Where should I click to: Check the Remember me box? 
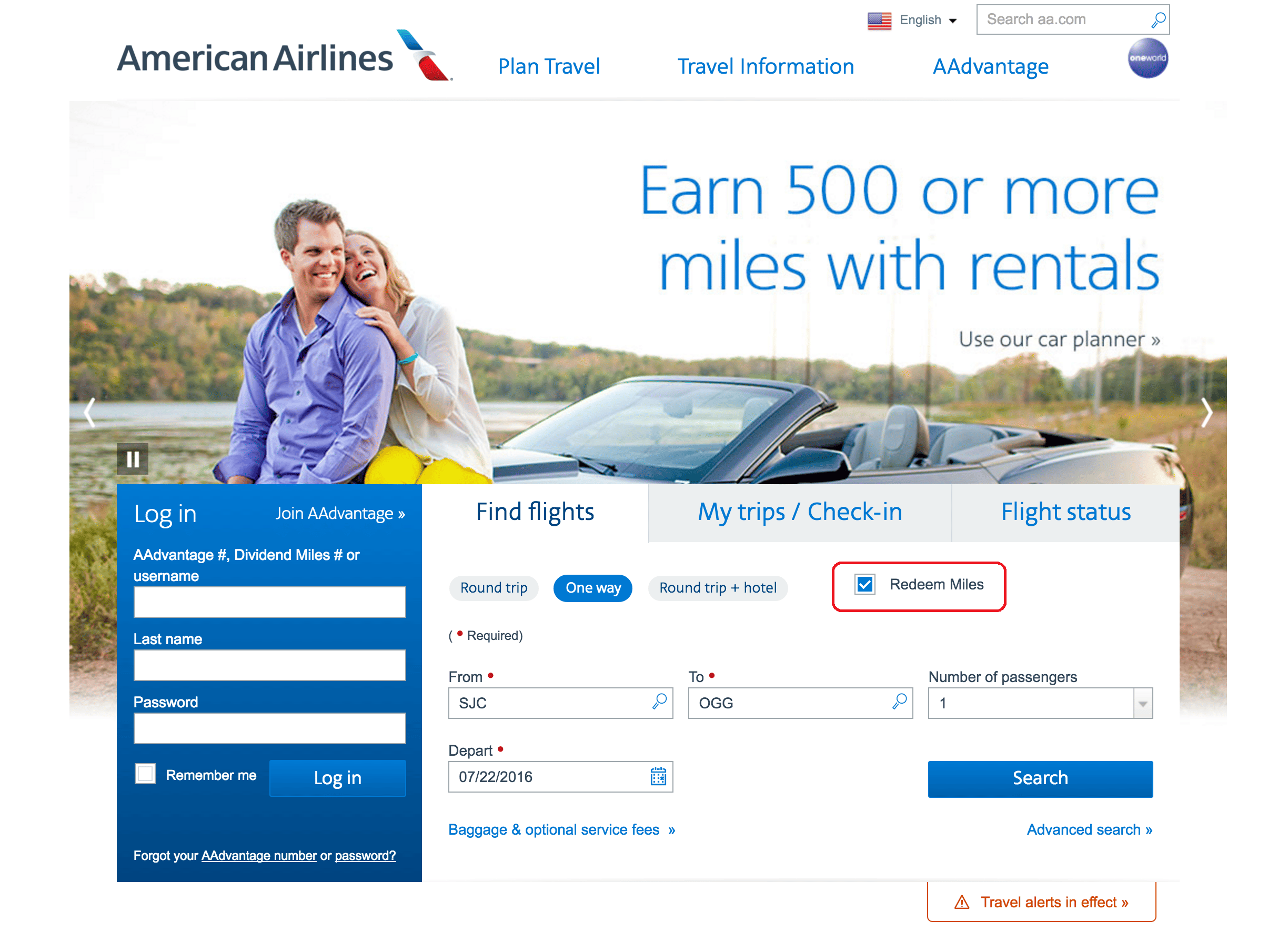coord(145,774)
